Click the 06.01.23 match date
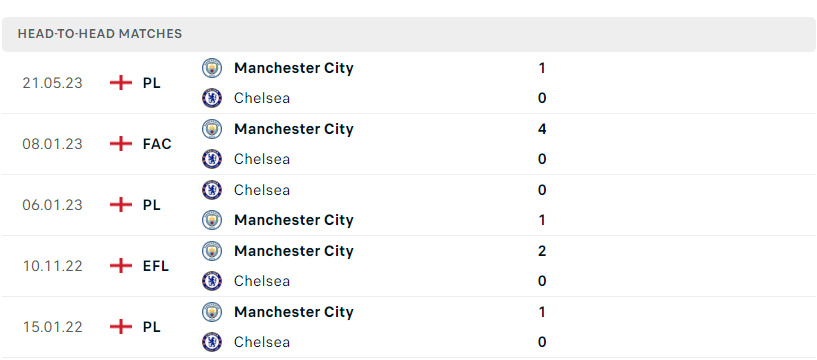The width and height of the screenshot is (817, 360). pos(53,205)
